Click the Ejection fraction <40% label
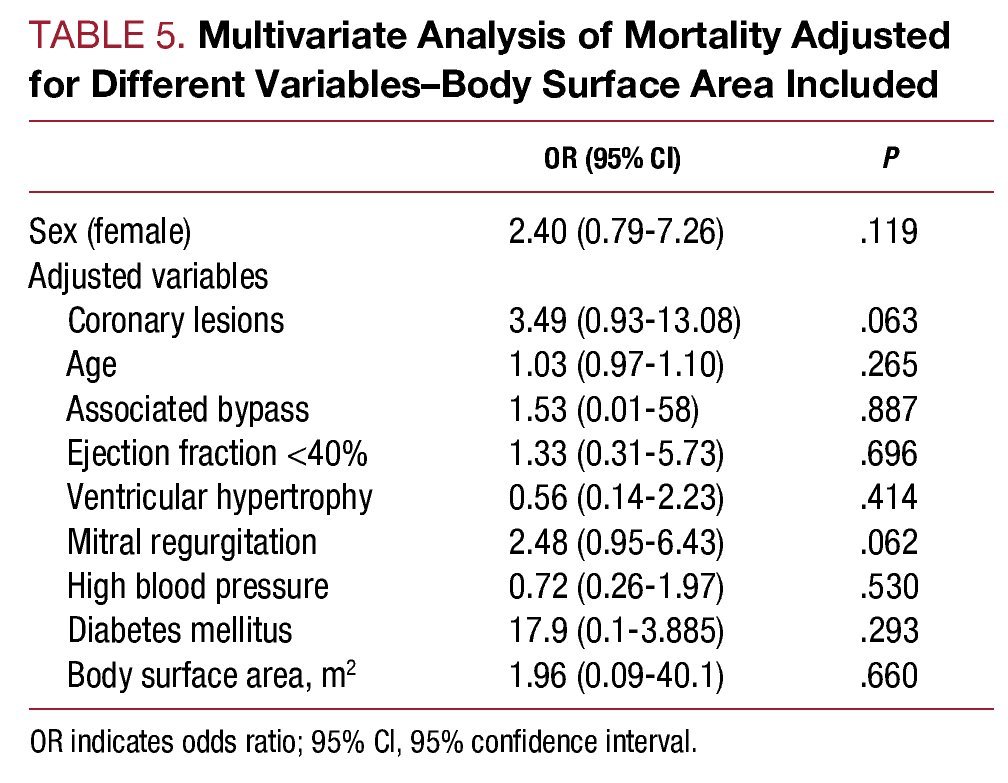The height and width of the screenshot is (783, 1008). coord(217,453)
